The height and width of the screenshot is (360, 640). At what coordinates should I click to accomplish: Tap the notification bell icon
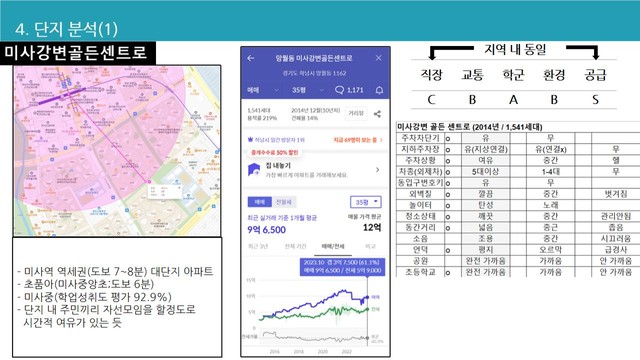click(x=379, y=90)
